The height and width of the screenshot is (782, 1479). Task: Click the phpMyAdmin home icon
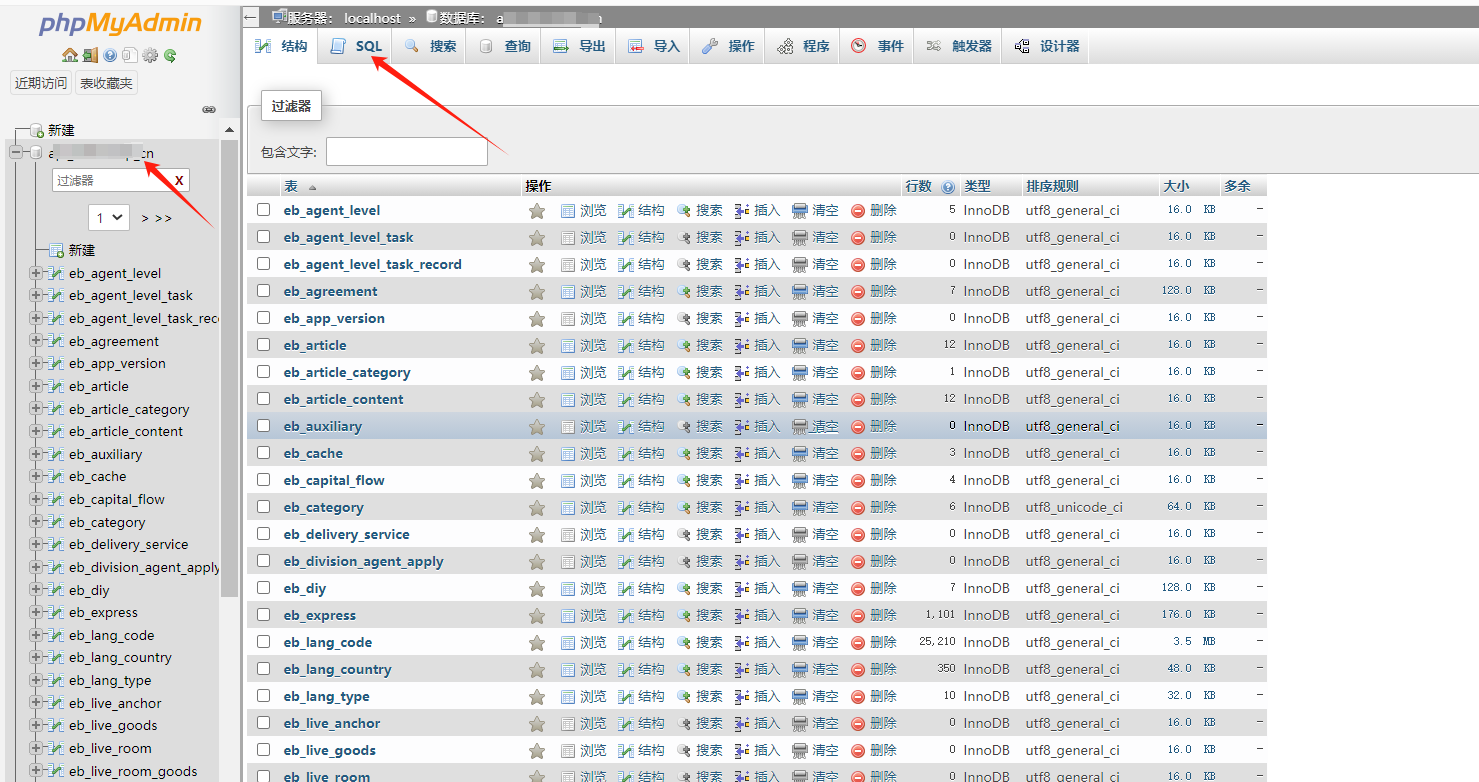[x=69, y=56]
